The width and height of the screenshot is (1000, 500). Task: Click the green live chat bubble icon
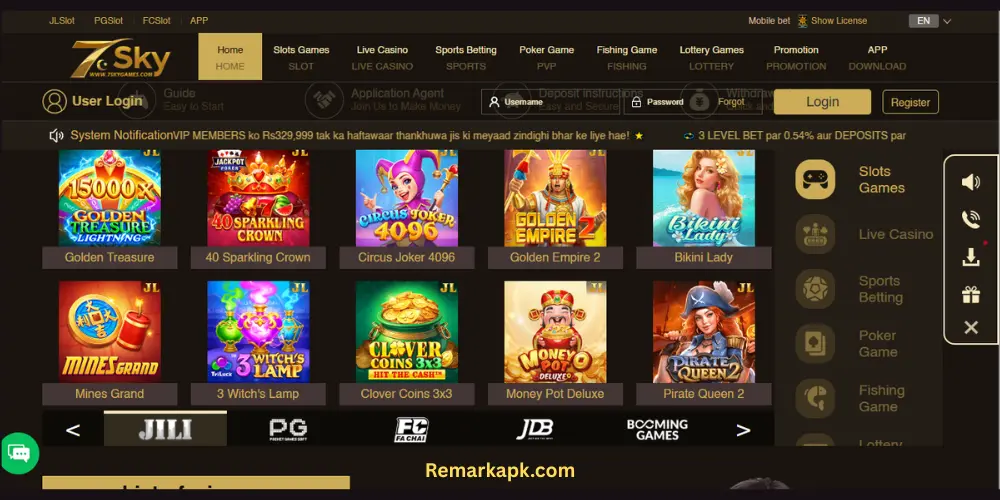[20, 453]
